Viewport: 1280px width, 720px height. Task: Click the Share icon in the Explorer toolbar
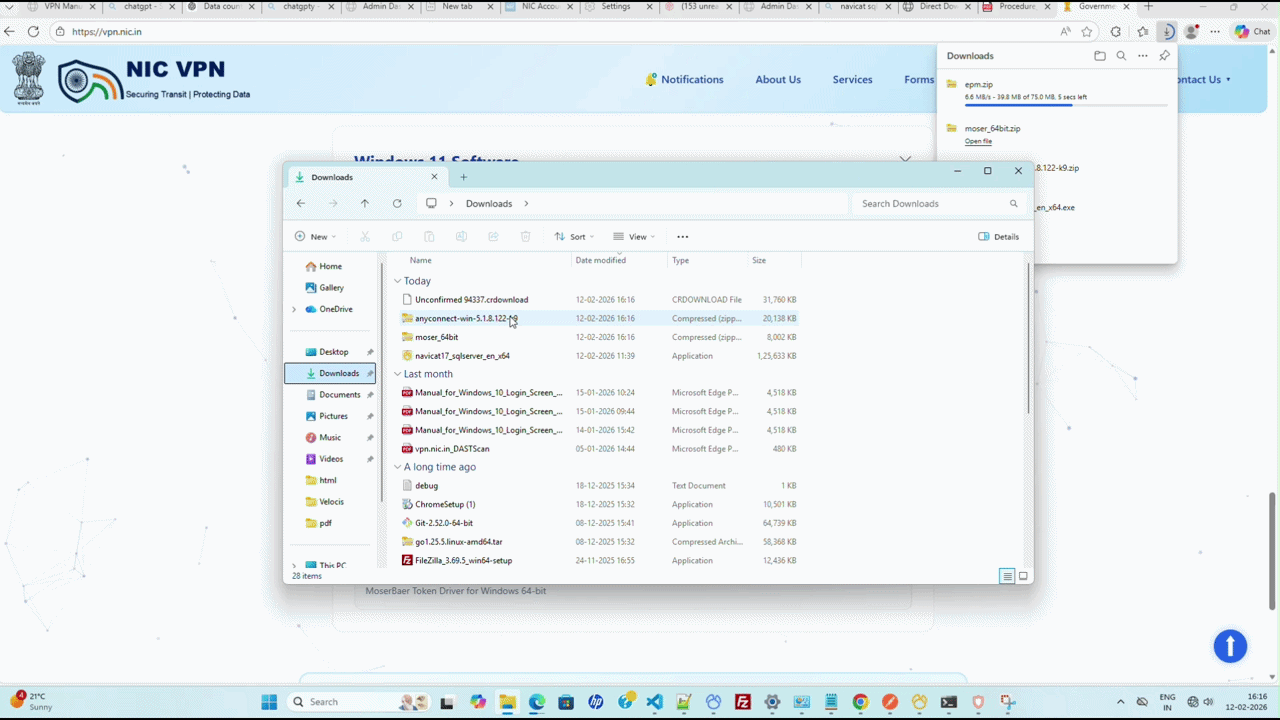[493, 236]
